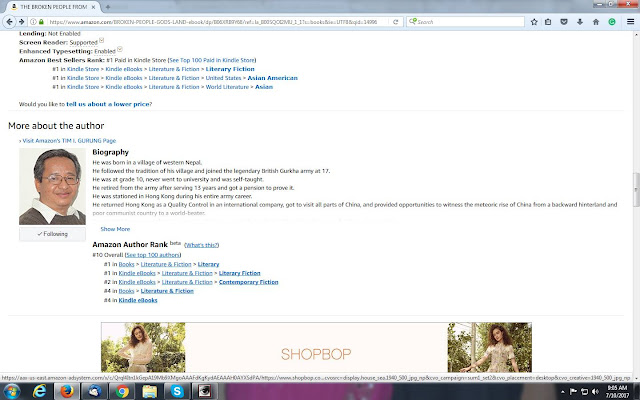The image size is (640, 400).
Task: Open the last pinned taskbar app icon
Action: pos(205,392)
